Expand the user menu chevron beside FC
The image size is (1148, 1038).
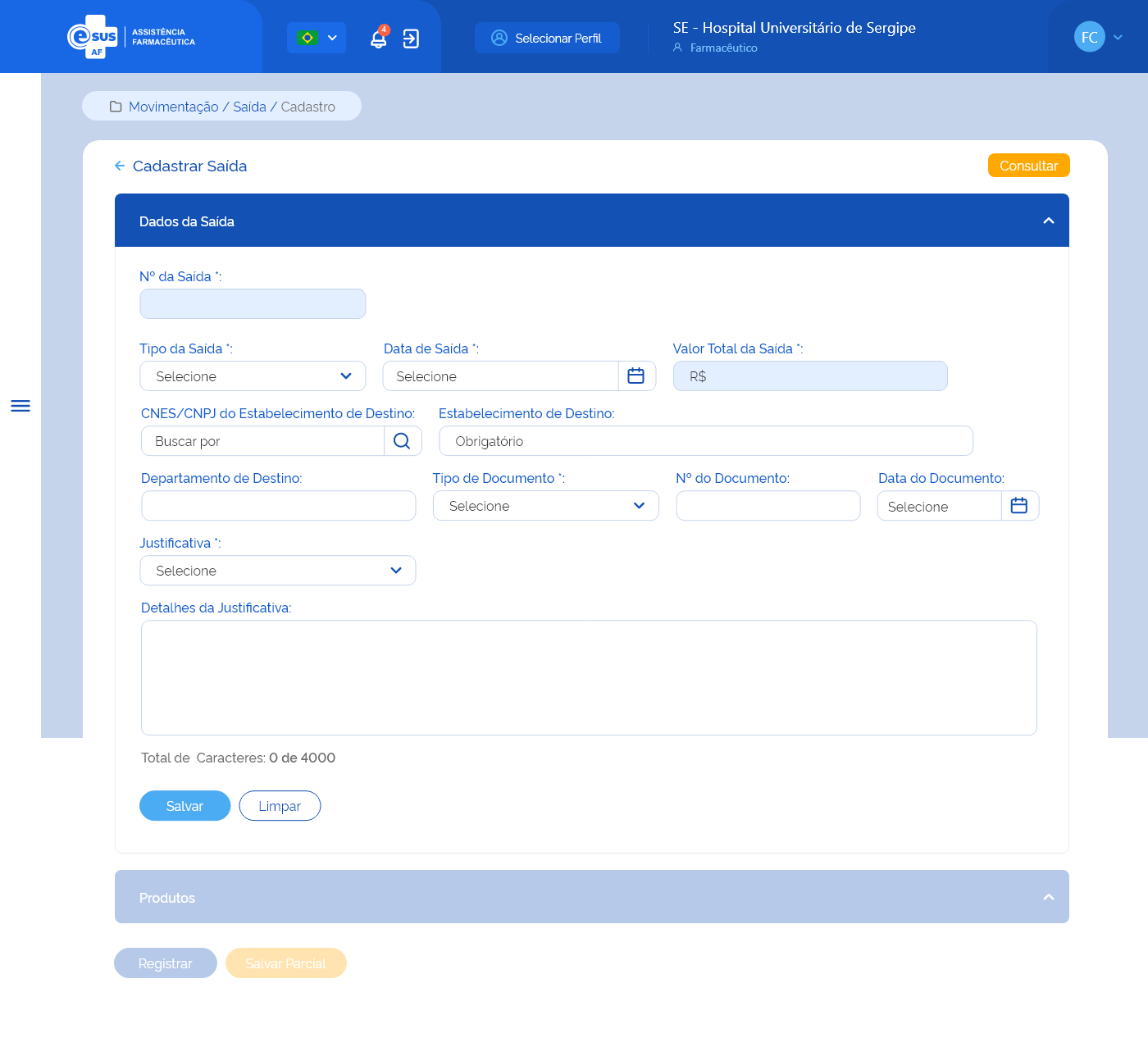tap(1118, 38)
